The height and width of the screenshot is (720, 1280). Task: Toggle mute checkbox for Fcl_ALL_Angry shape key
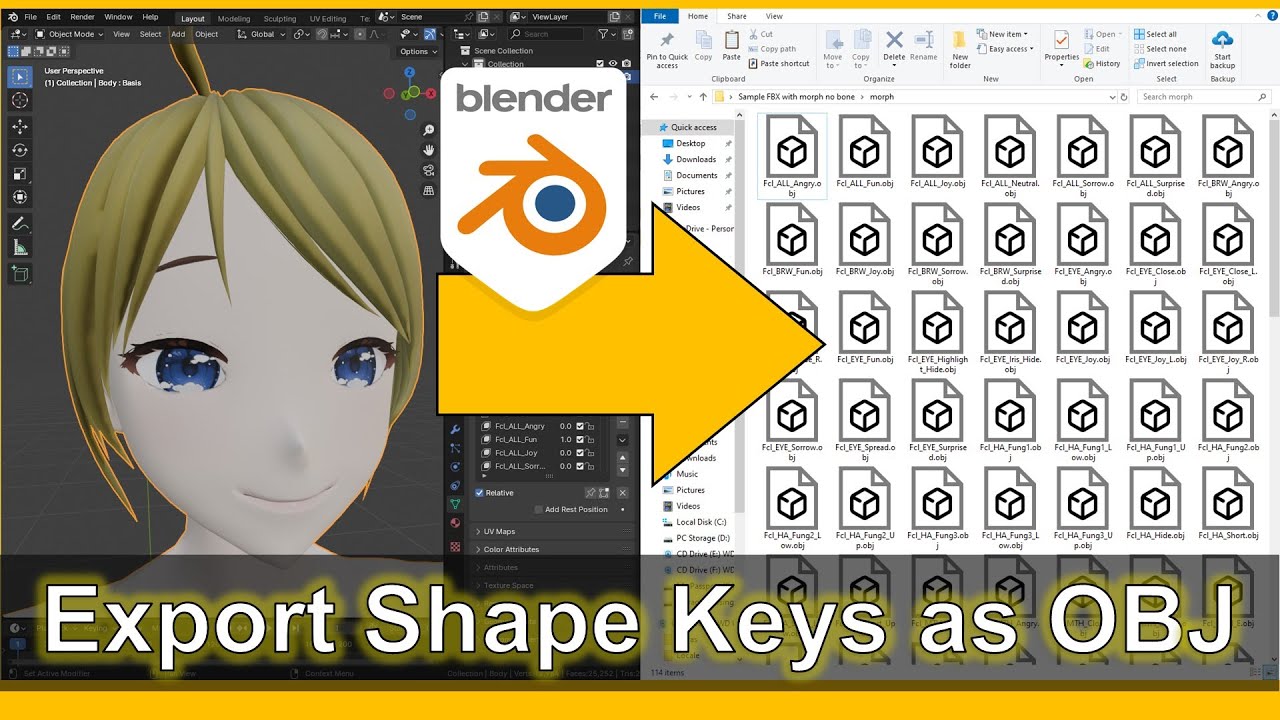click(x=580, y=427)
